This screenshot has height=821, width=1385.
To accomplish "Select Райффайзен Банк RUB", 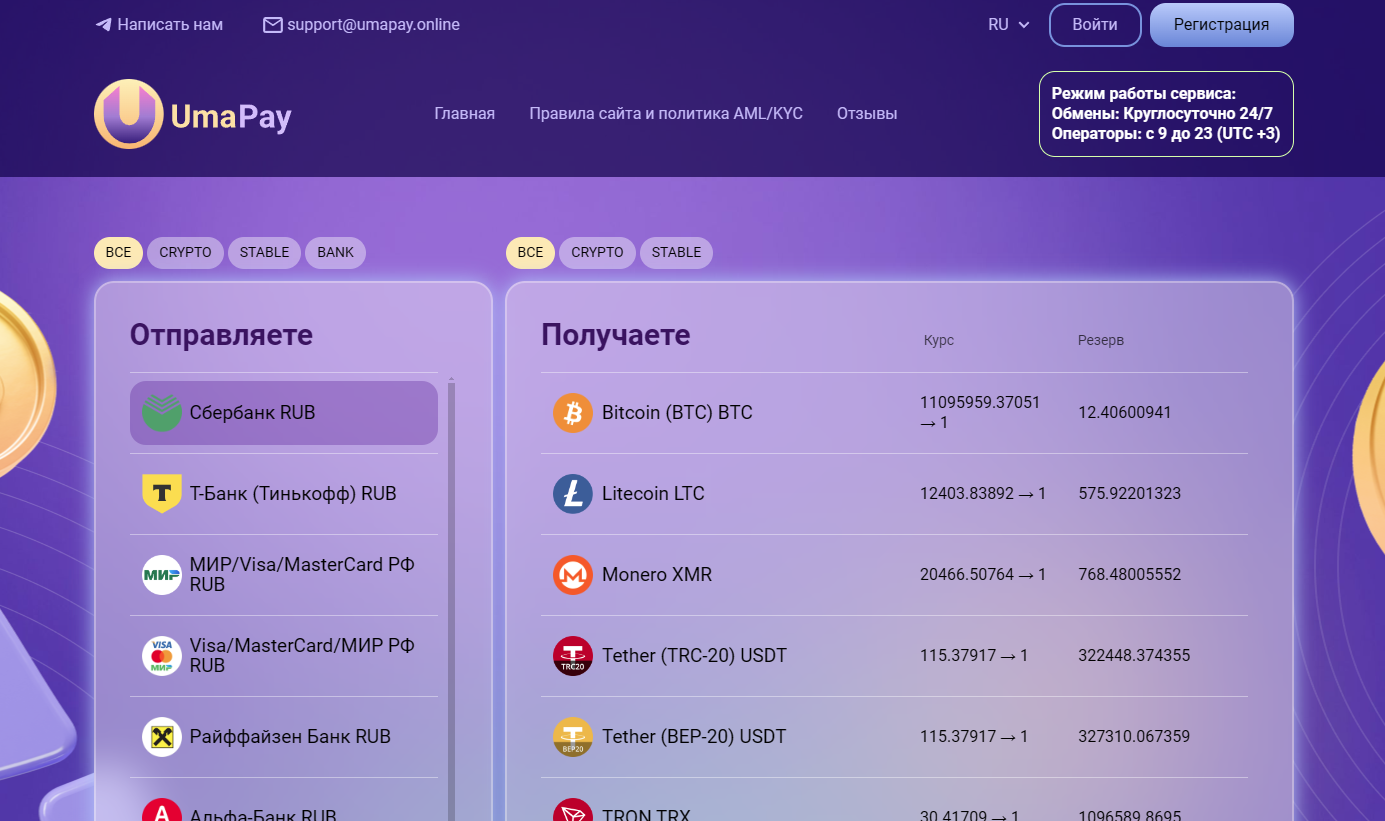I will pyautogui.click(x=284, y=737).
